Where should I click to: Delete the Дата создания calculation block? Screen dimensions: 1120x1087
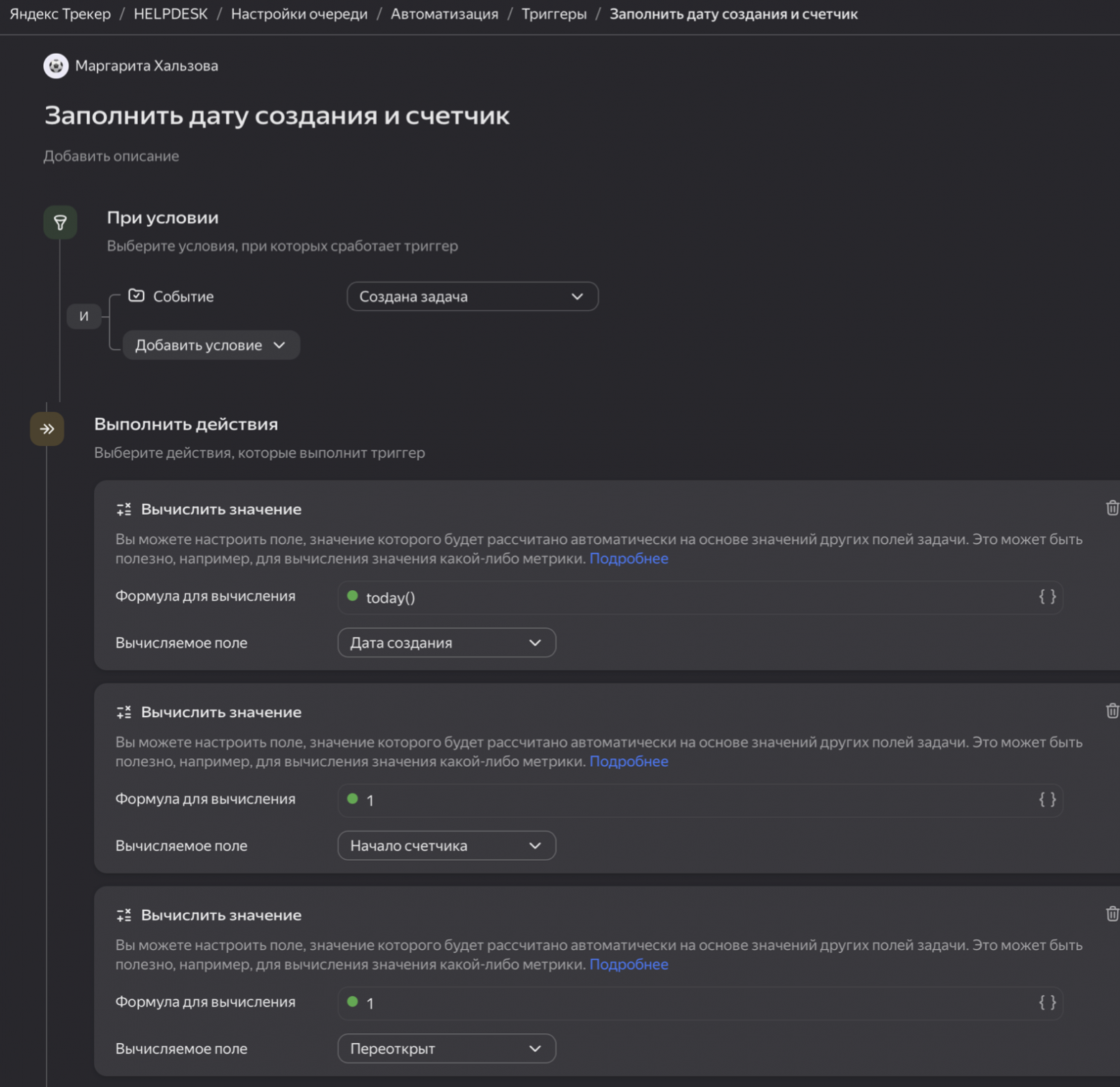[1111, 508]
